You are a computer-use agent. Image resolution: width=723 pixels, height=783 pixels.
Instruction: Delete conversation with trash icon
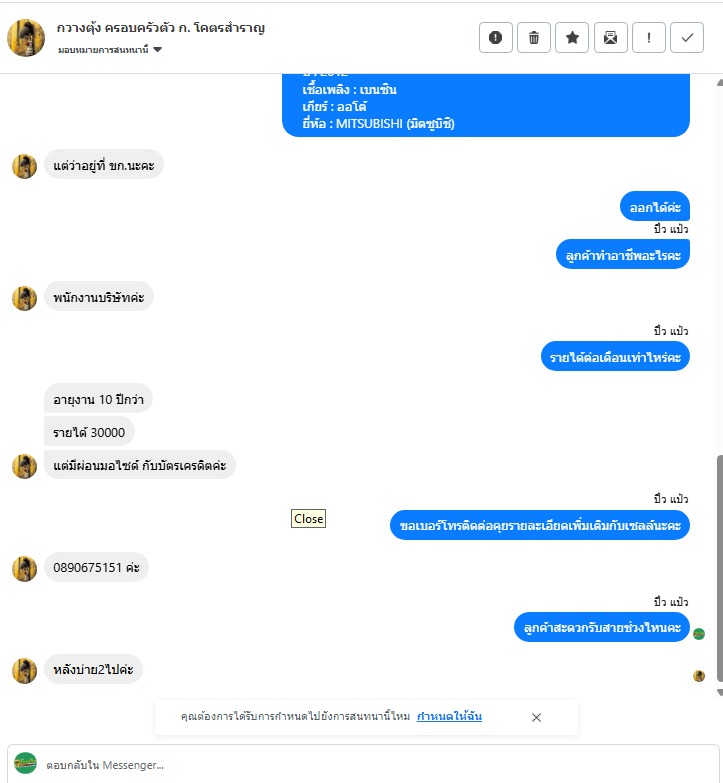coord(534,37)
